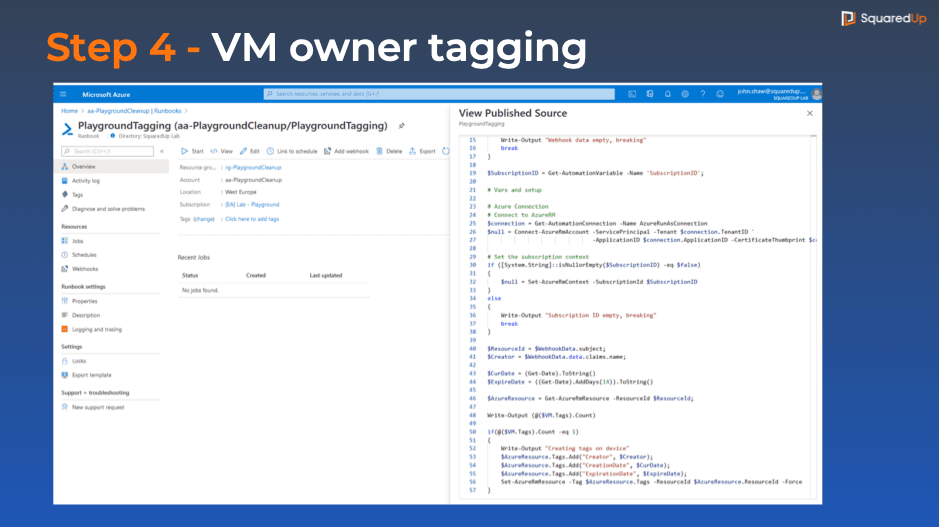Click the source code vertical scrollbar
939x527 pixels.
[813, 316]
